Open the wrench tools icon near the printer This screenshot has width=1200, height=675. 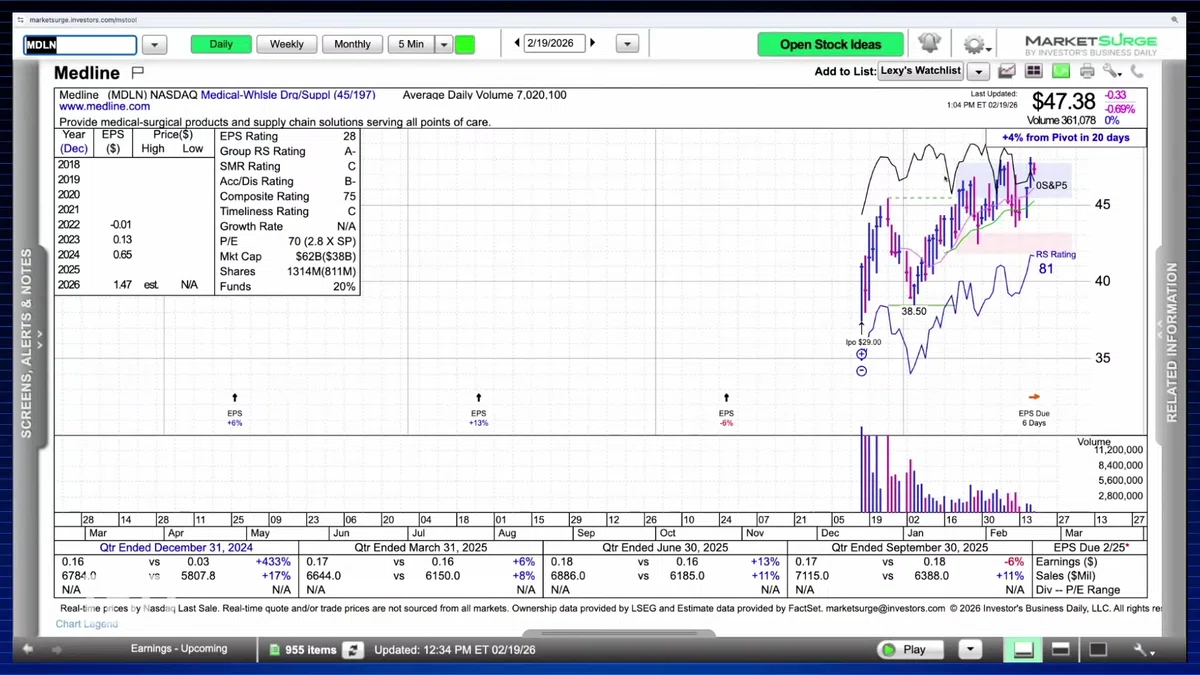[1112, 71]
